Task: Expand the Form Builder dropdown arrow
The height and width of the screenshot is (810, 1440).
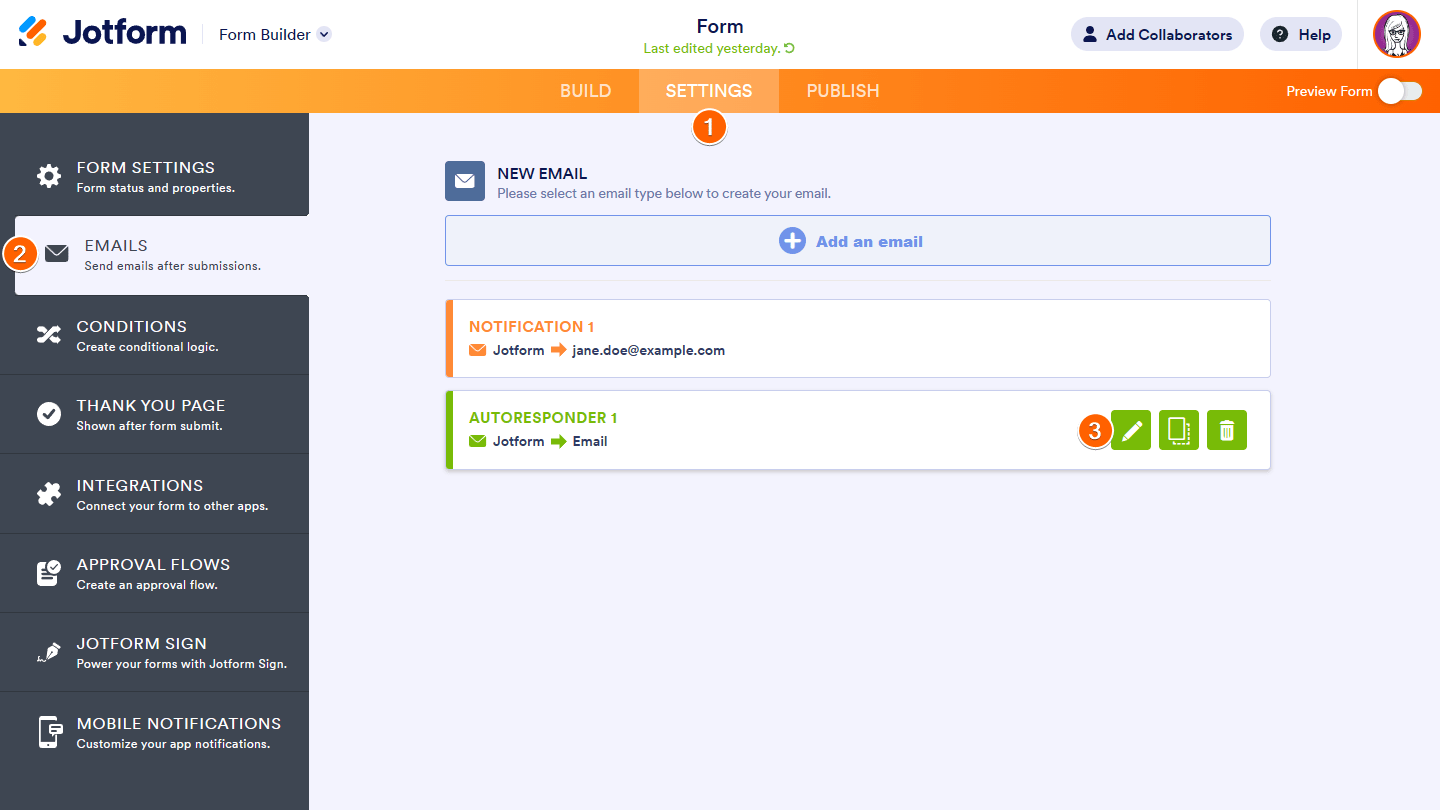Action: click(x=324, y=34)
